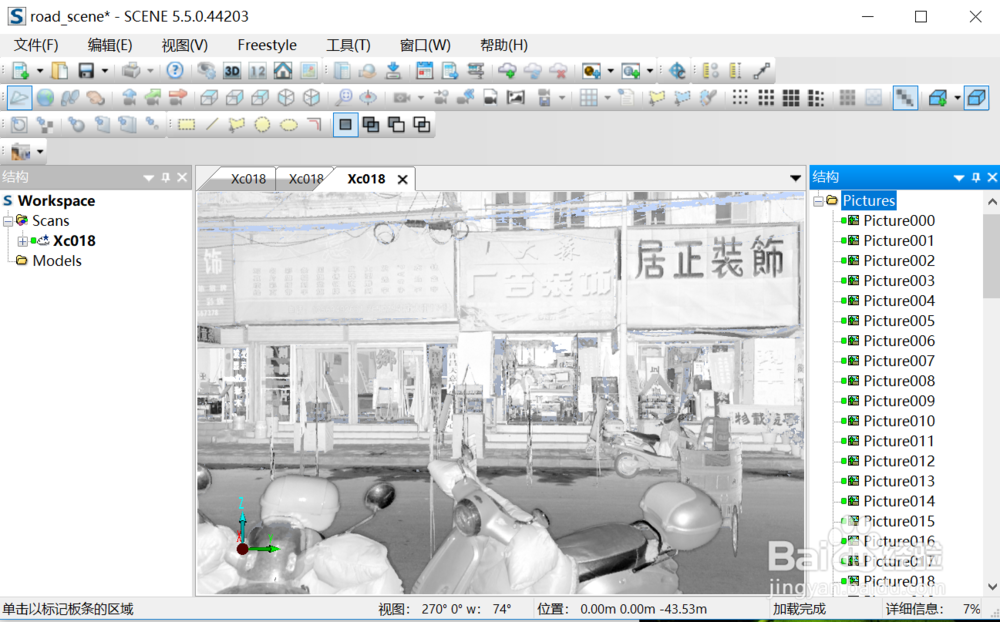Screen dimensions: 1000x622
Task: Toggle the add-to-selection mode button
Action: coord(371,124)
